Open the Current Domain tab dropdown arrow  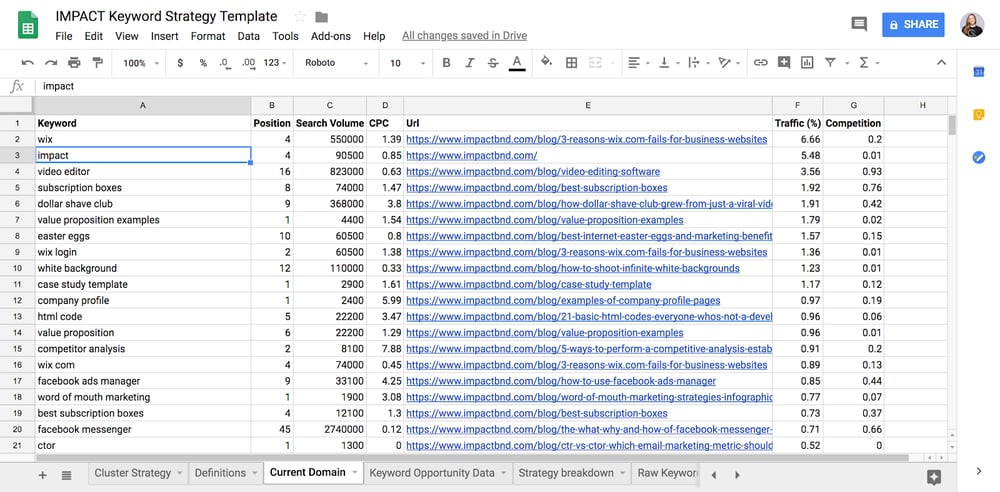coord(355,473)
